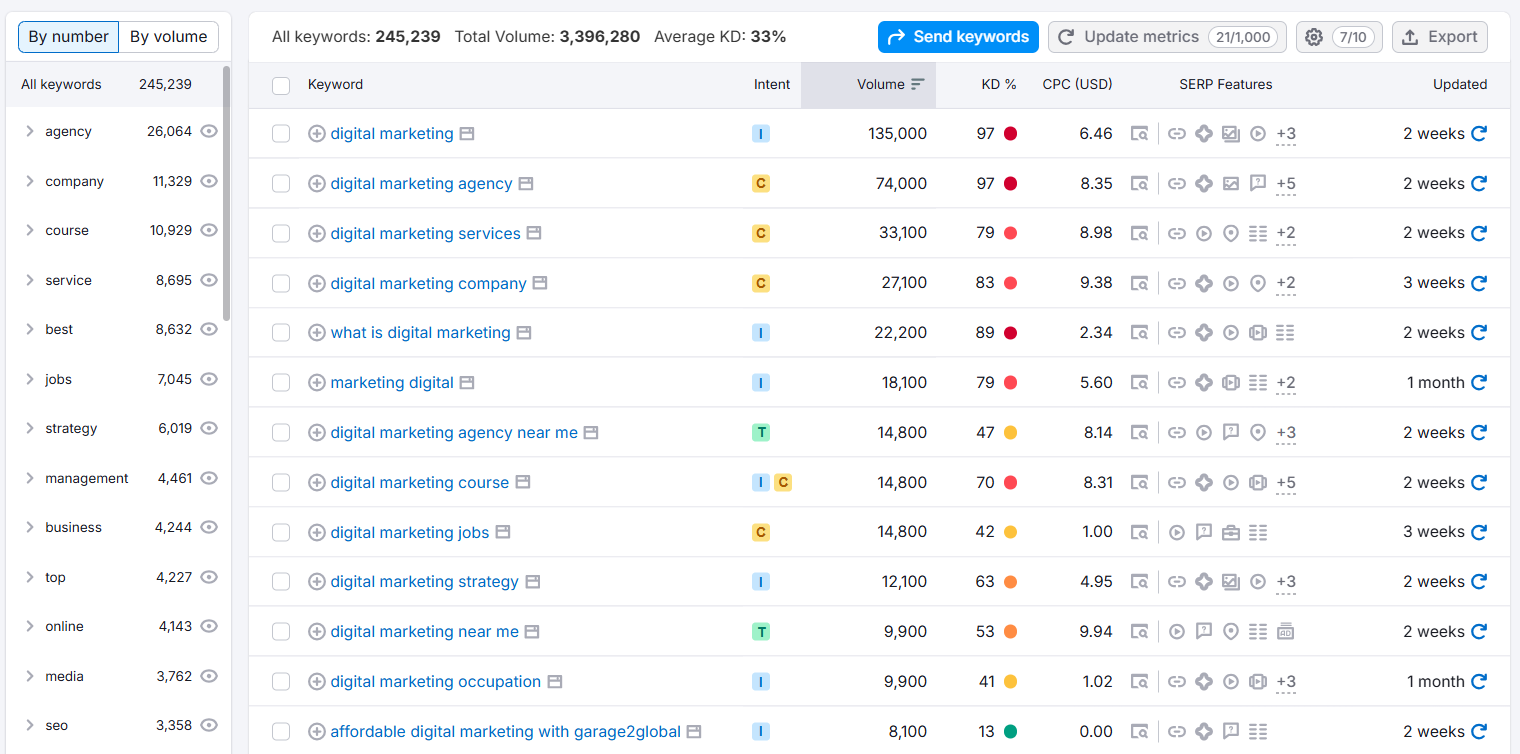Expand "+5" SERP features on the agency row

[x=1285, y=183]
